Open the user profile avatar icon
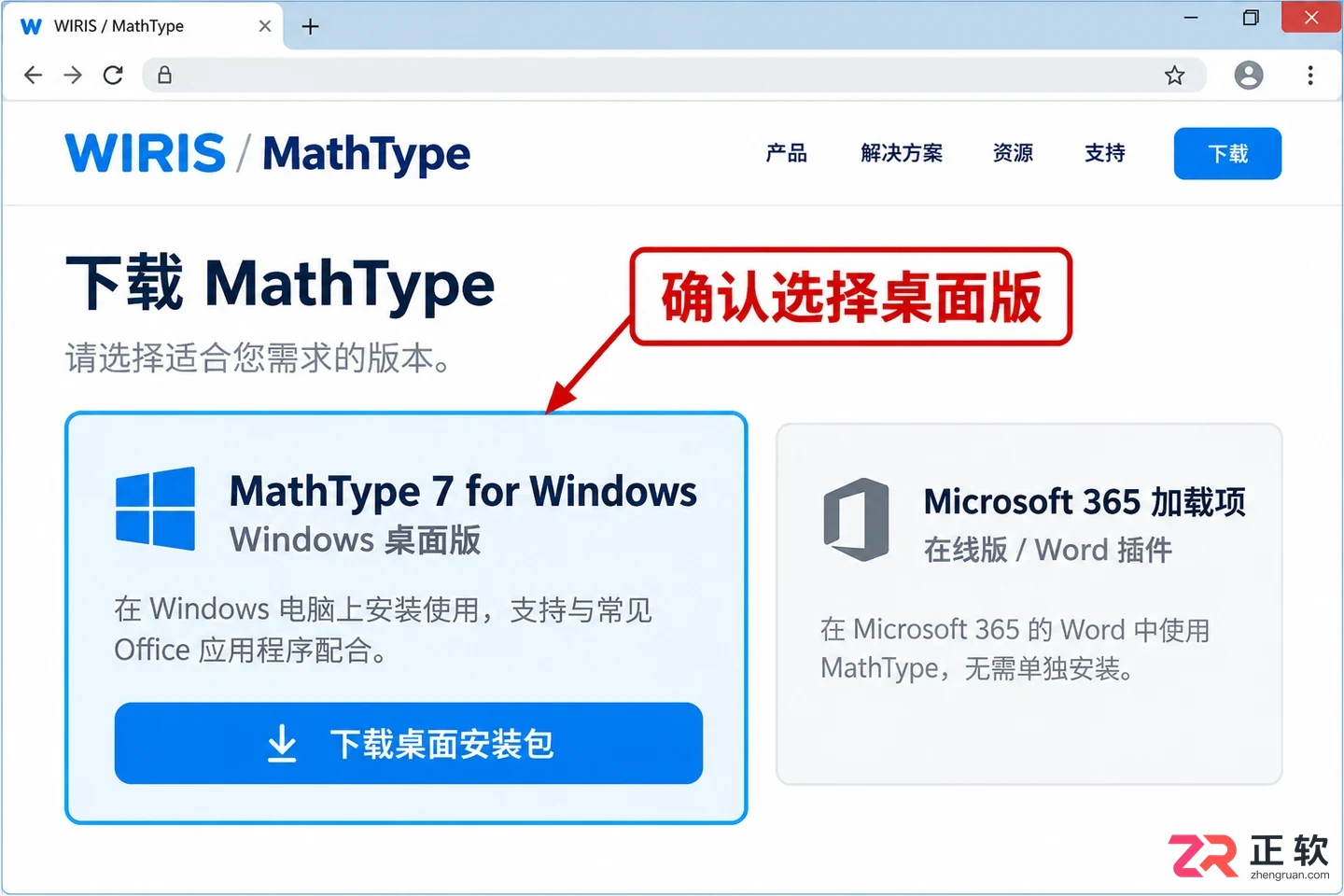The image size is (1344, 896). (x=1249, y=75)
